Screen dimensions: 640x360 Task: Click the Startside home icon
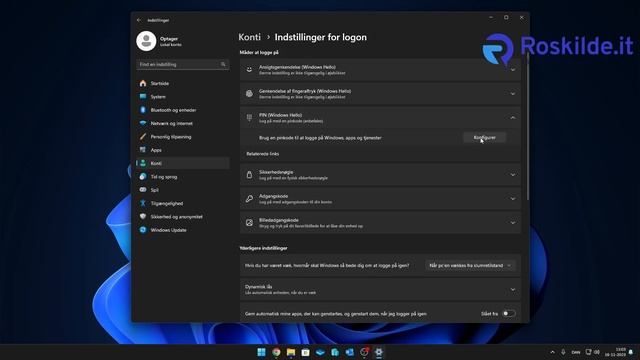click(x=143, y=83)
